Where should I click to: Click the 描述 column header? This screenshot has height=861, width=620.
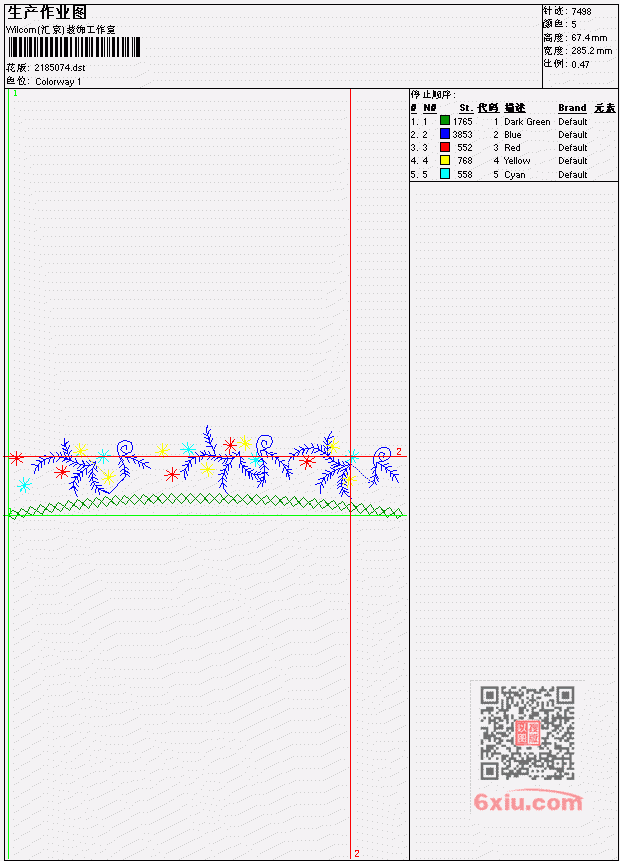pos(515,108)
